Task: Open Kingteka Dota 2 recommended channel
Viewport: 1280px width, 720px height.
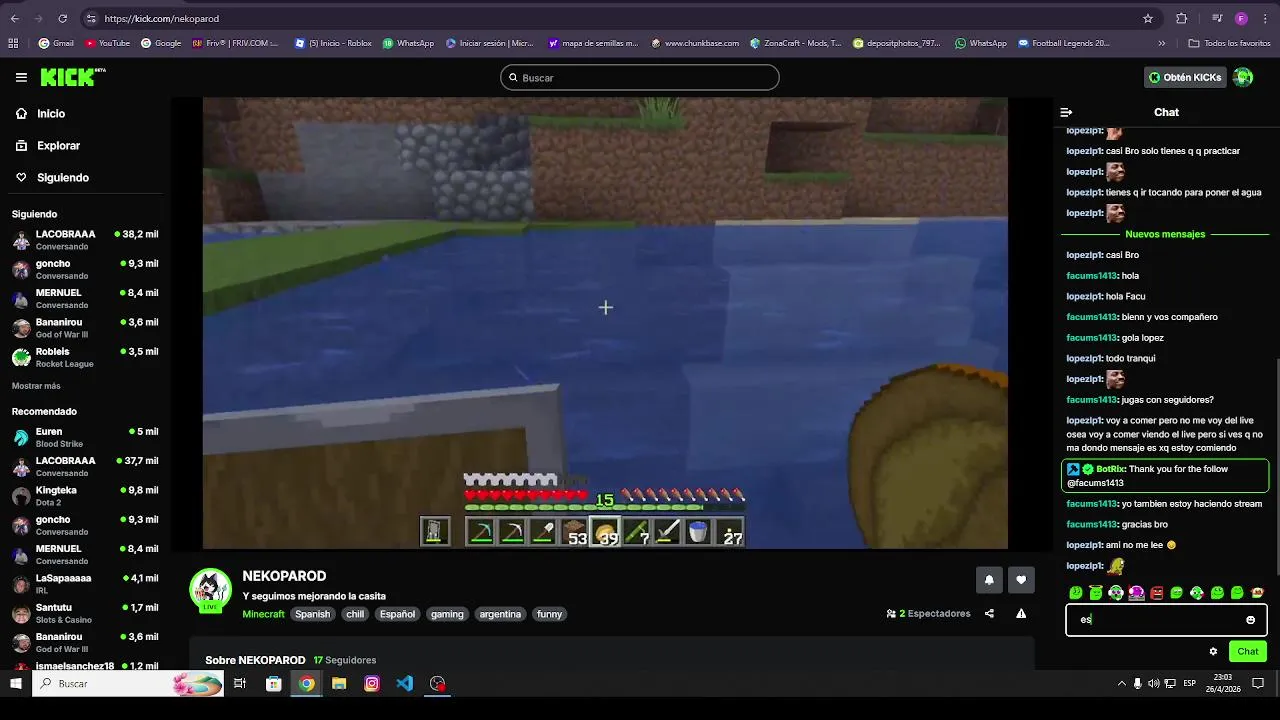Action: [x=85, y=496]
